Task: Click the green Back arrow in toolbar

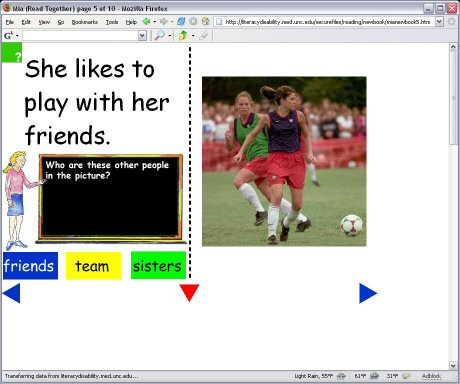Action: point(146,22)
